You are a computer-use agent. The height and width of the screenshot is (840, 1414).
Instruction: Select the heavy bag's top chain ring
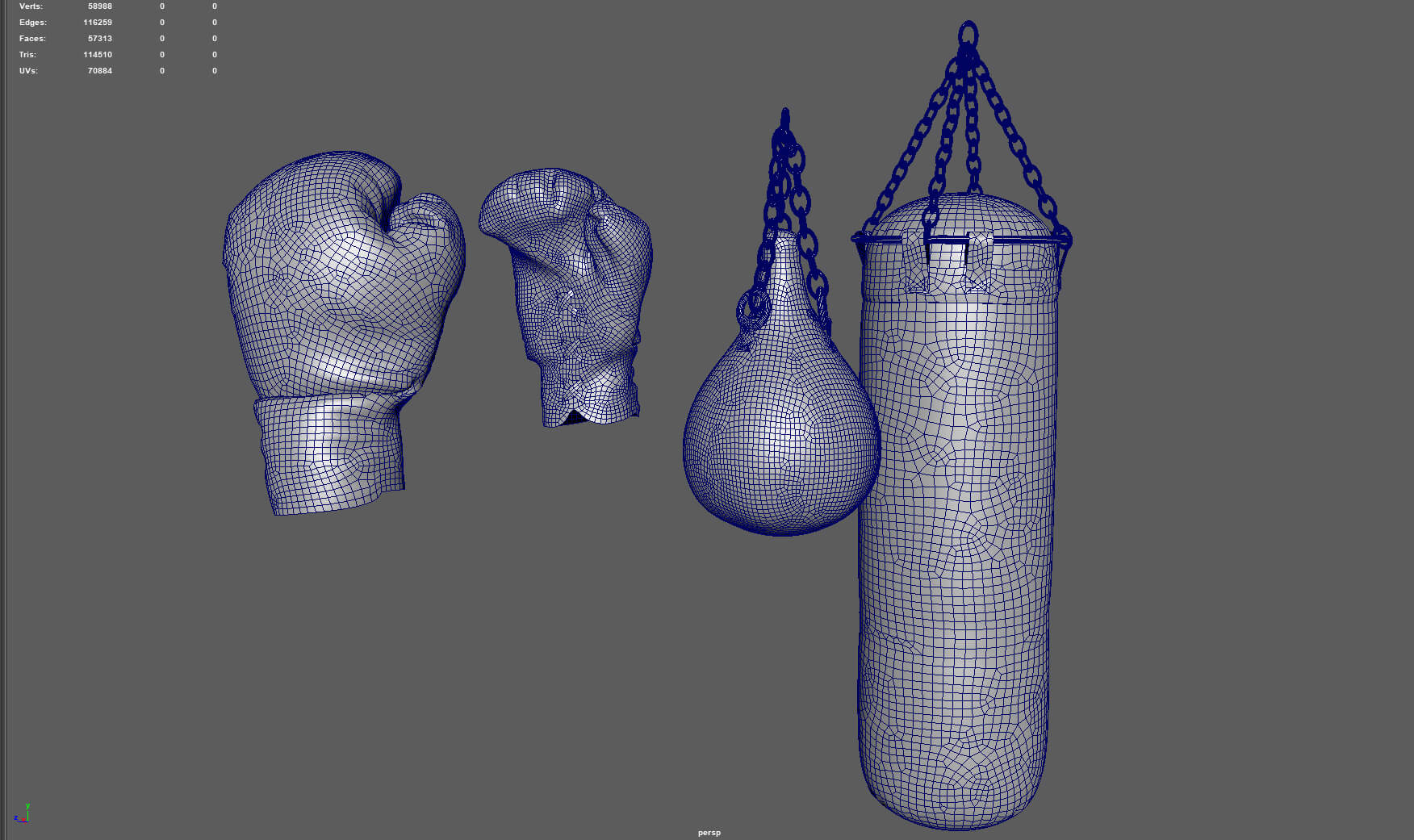click(968, 36)
